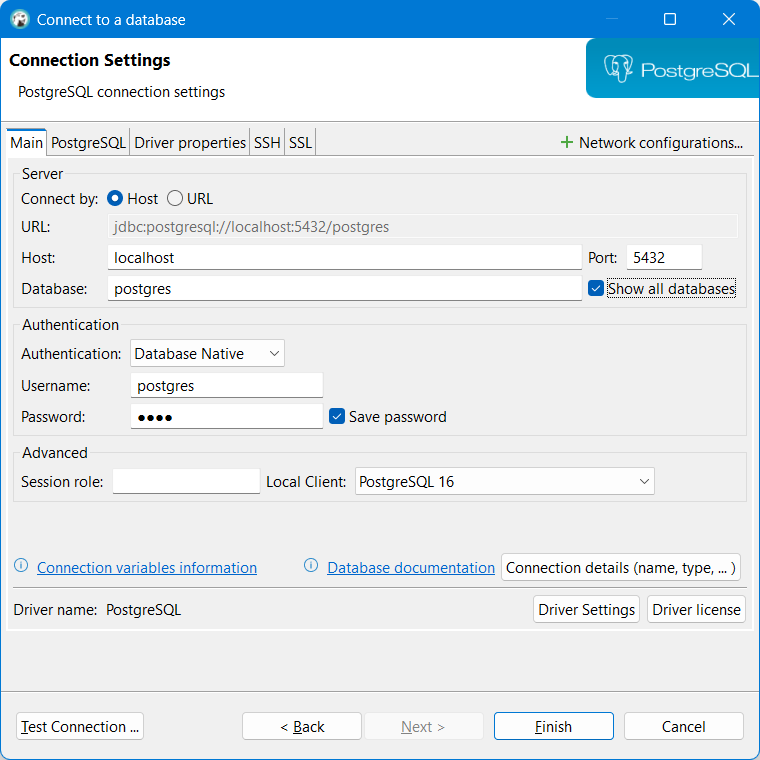Open Connection variables information link
The image size is (760, 760).
click(x=147, y=568)
